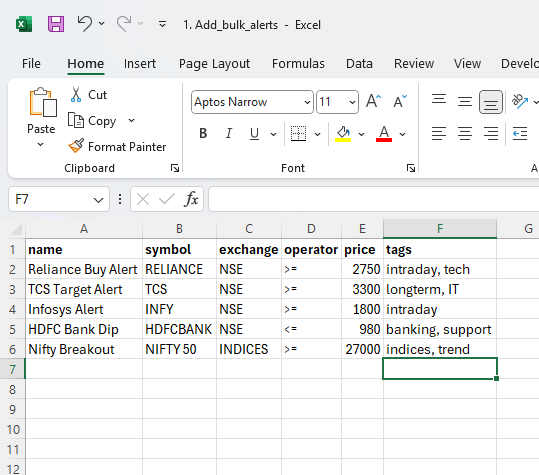Image resolution: width=539 pixels, height=475 pixels.
Task: Toggle Italic formatting
Action: (x=229, y=133)
